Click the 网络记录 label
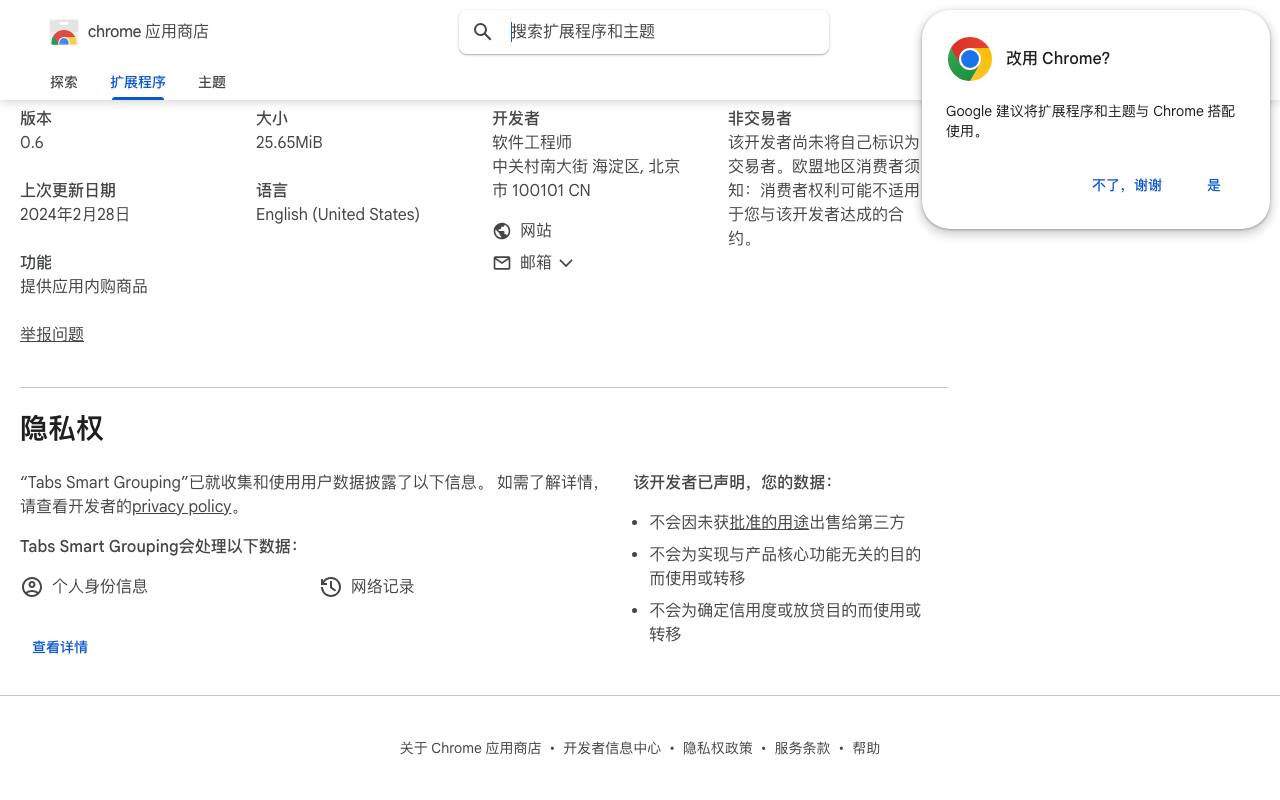 pos(383,587)
